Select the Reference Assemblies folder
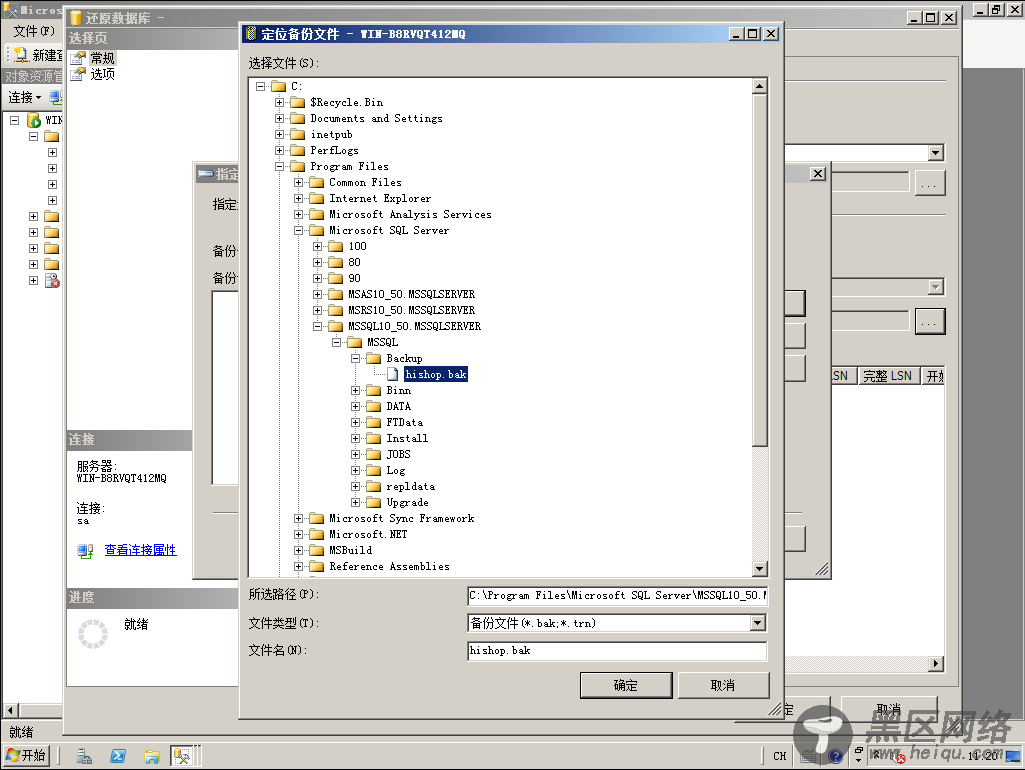Screen dimensions: 1025x770 (x=389, y=566)
